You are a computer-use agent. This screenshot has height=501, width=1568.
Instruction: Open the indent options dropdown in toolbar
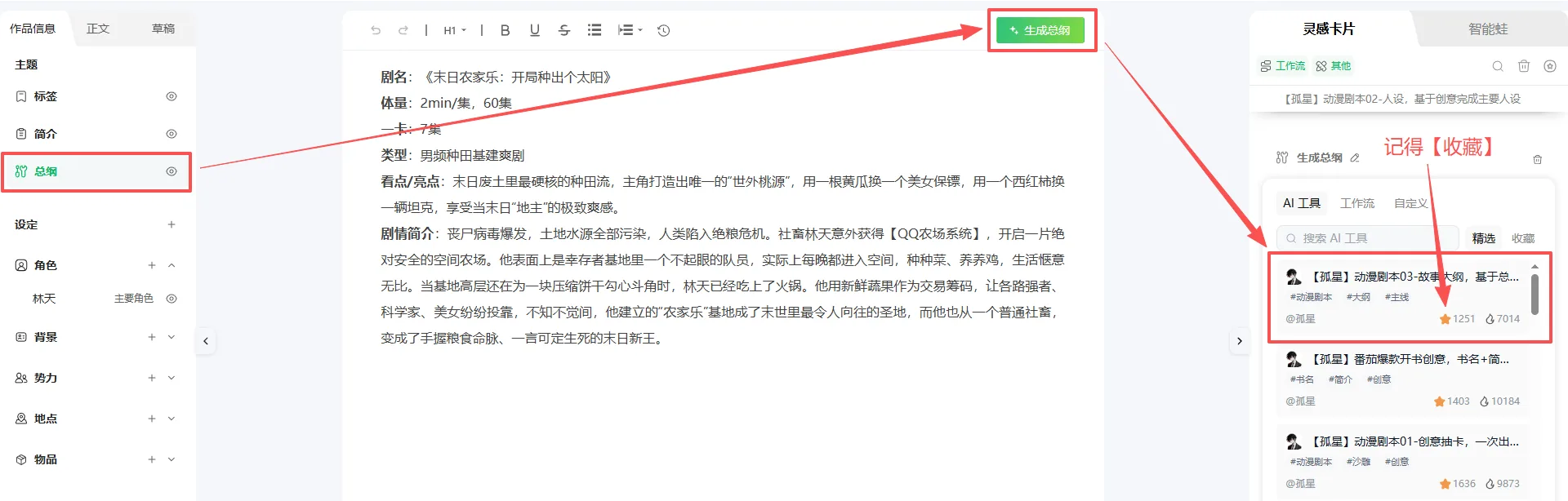[630, 30]
